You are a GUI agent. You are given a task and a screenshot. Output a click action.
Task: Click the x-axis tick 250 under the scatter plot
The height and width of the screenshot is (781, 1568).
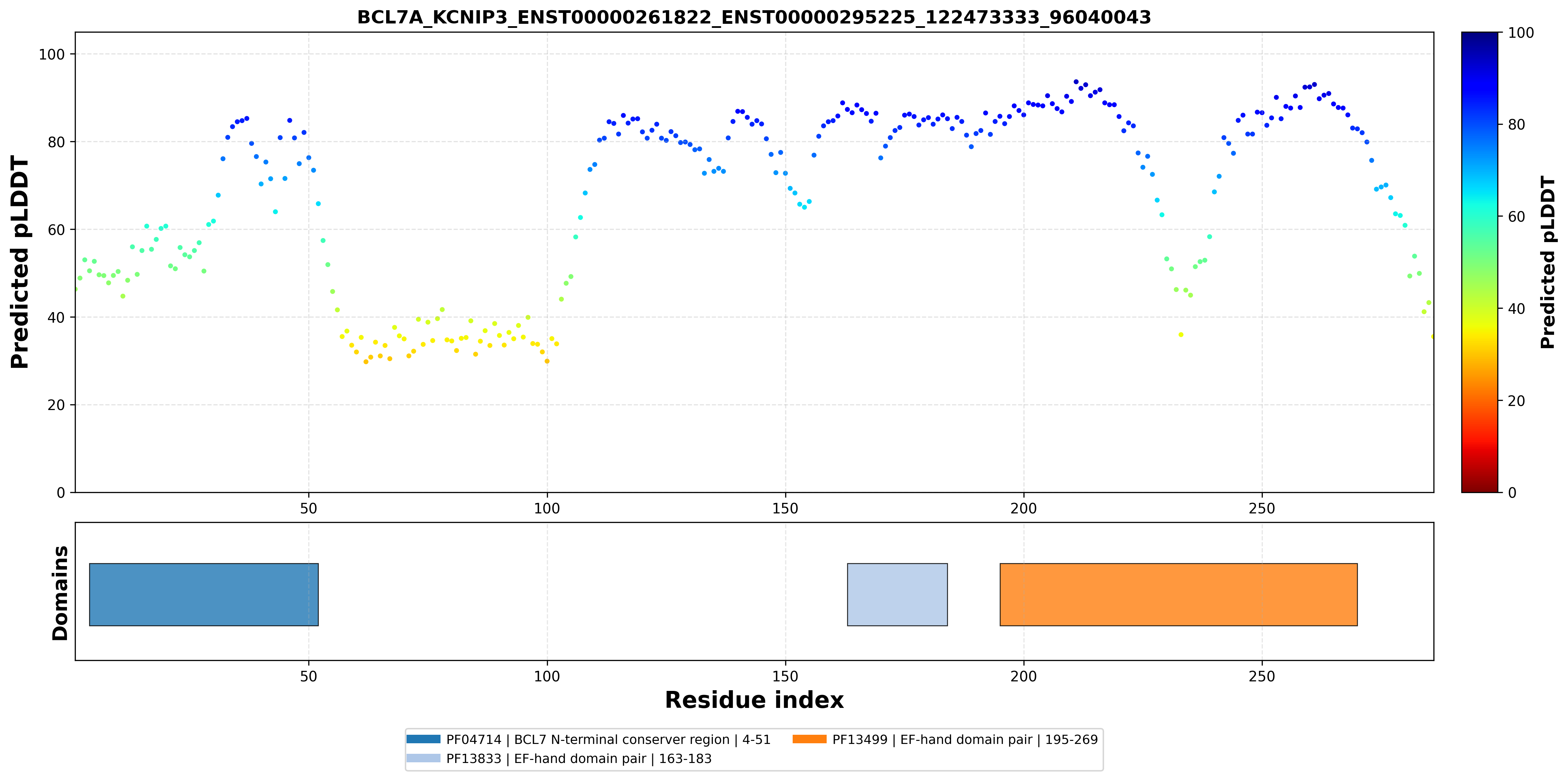pos(1262,508)
